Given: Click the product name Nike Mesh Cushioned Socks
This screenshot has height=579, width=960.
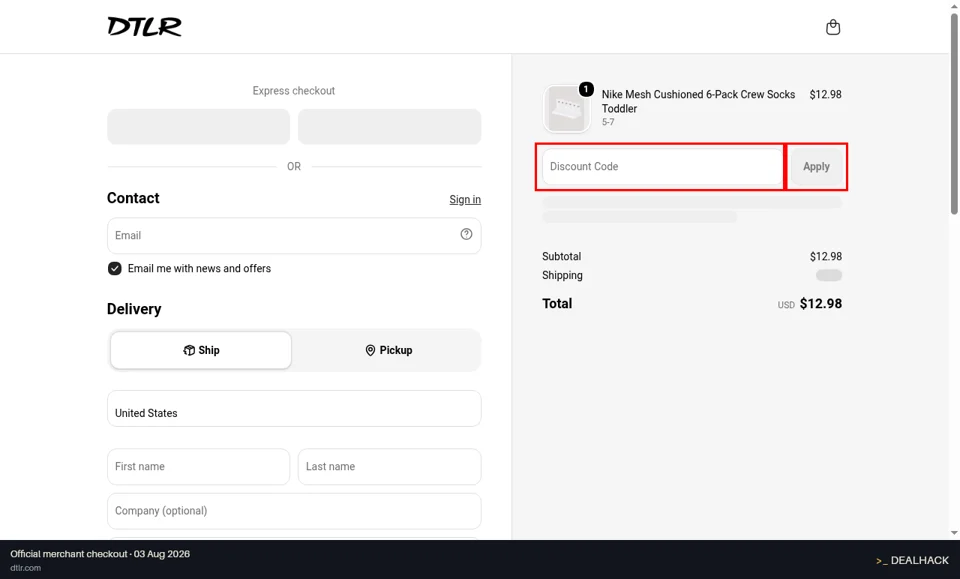Looking at the screenshot, I should (x=698, y=102).
